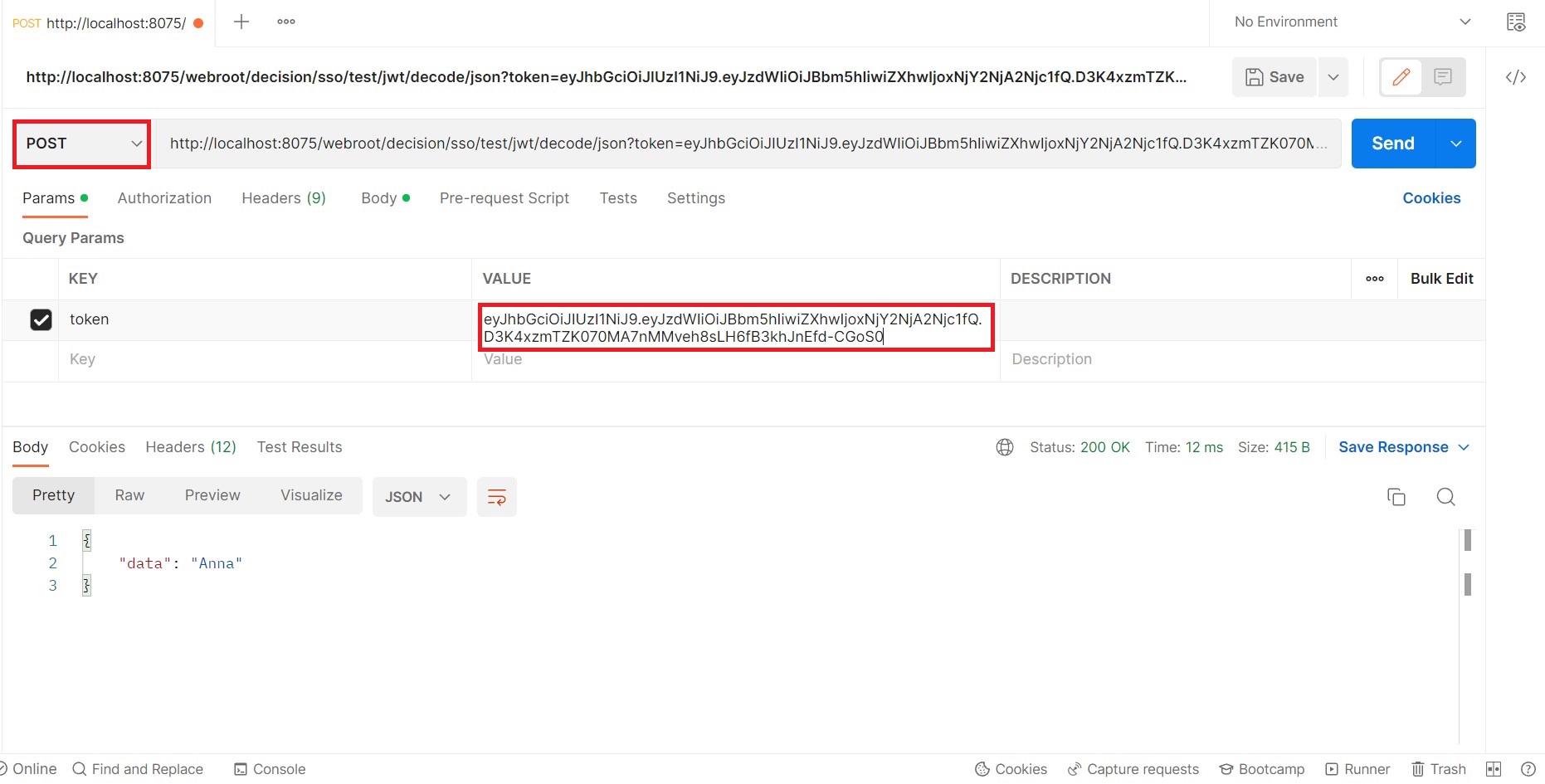The width and height of the screenshot is (1545, 784).
Task: Select Pretty response view
Action: coord(53,495)
